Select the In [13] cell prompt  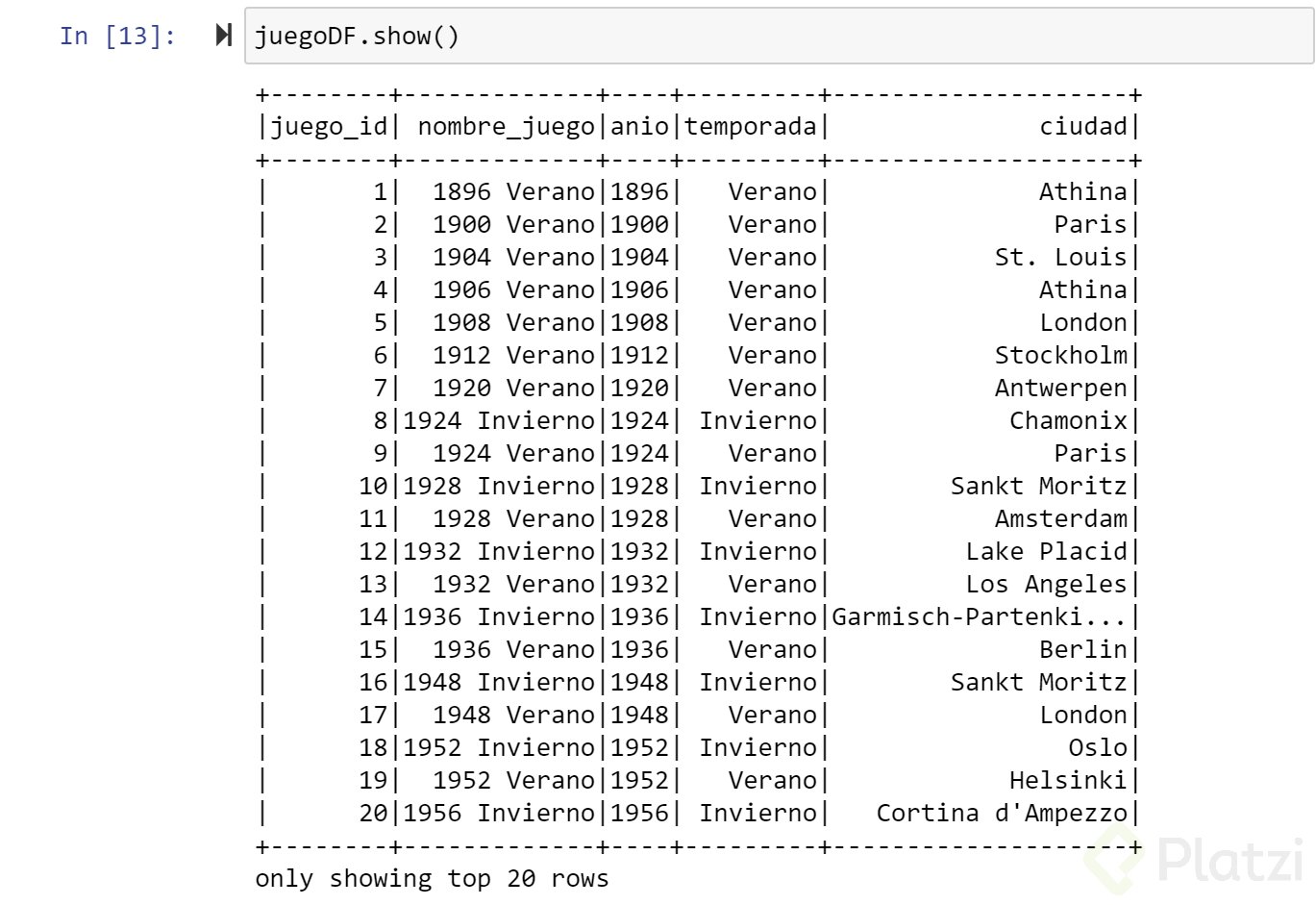coord(117,37)
